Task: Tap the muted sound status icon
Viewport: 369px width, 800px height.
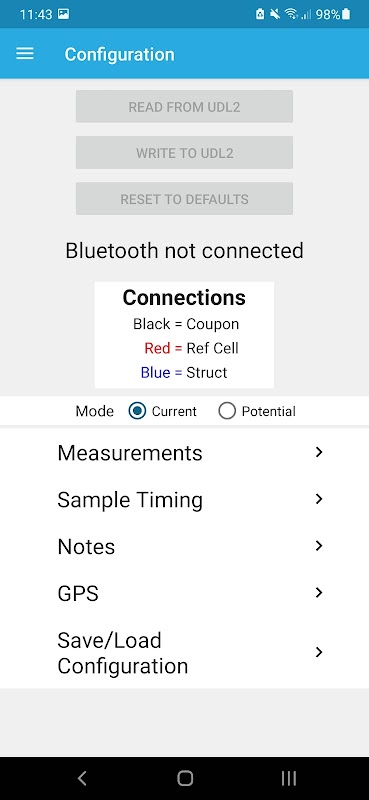Action: (275, 14)
